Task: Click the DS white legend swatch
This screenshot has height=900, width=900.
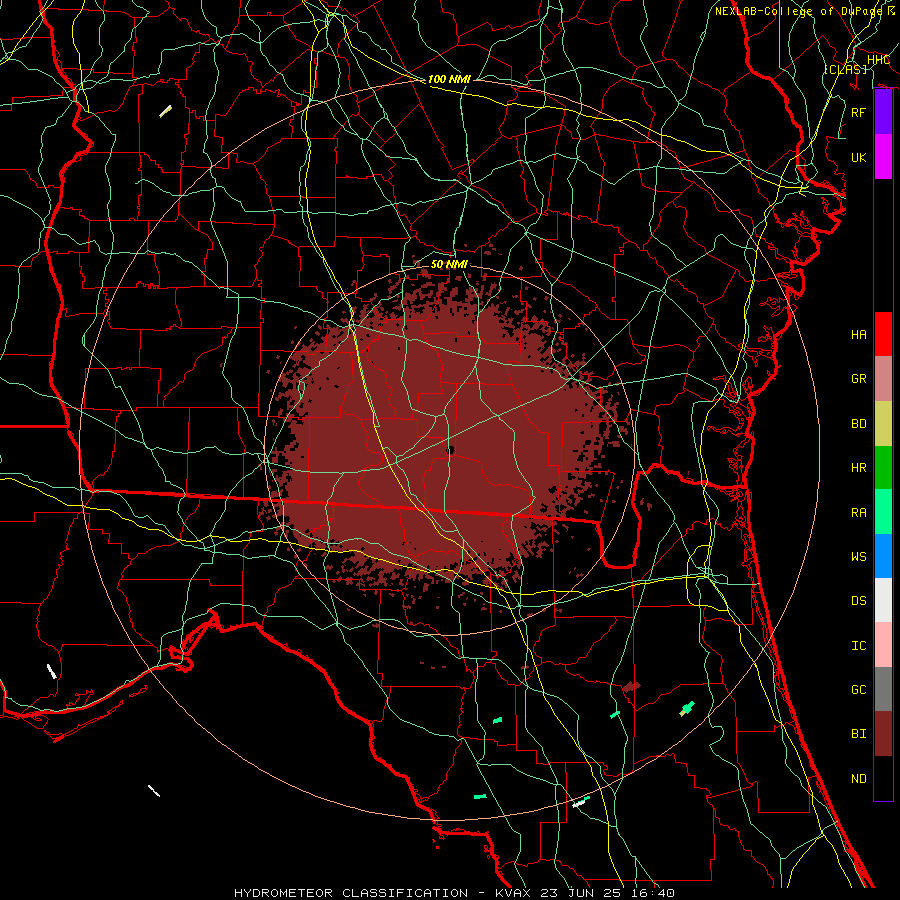Action: point(883,600)
